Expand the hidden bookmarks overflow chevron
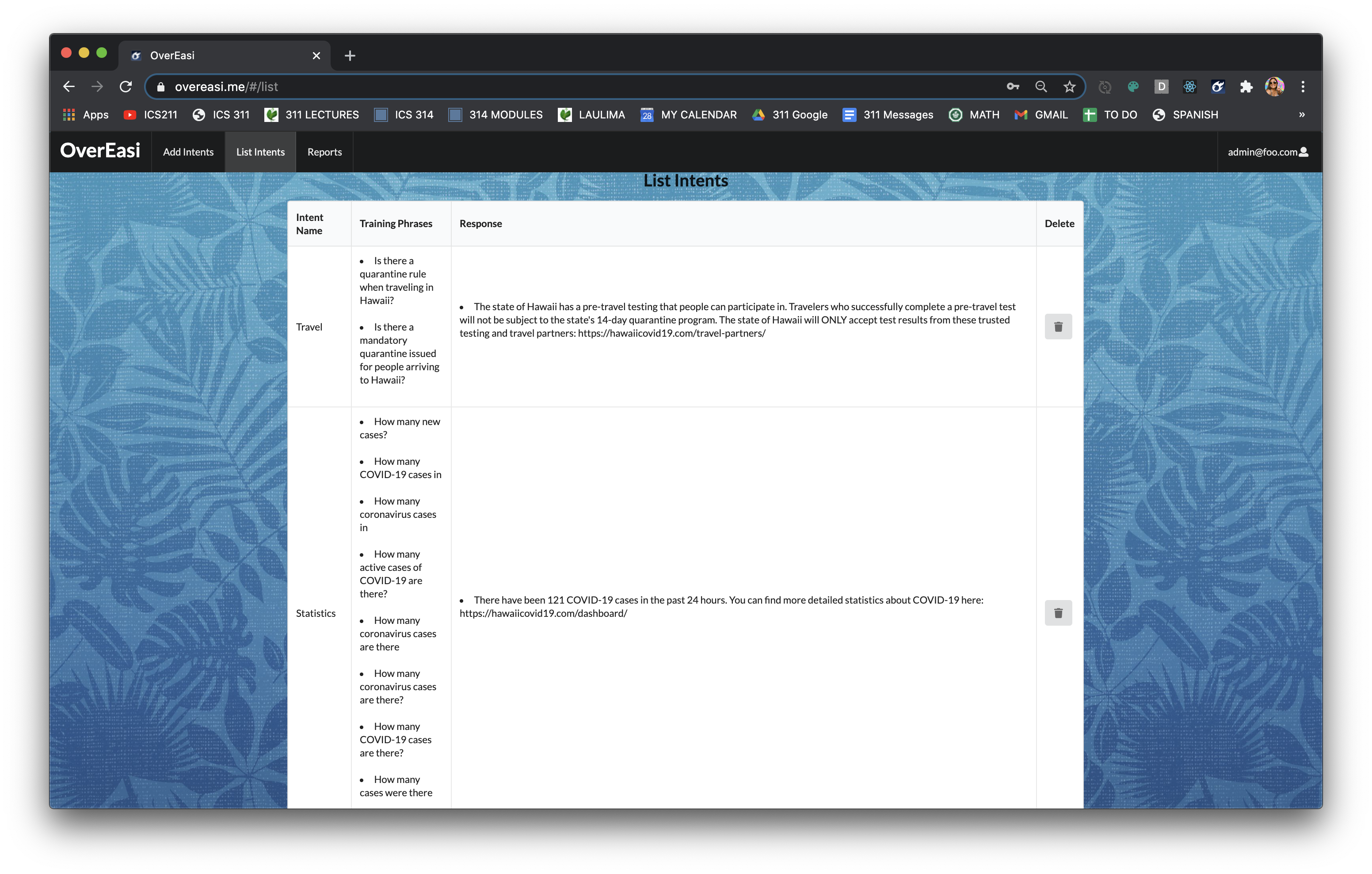 click(x=1301, y=114)
